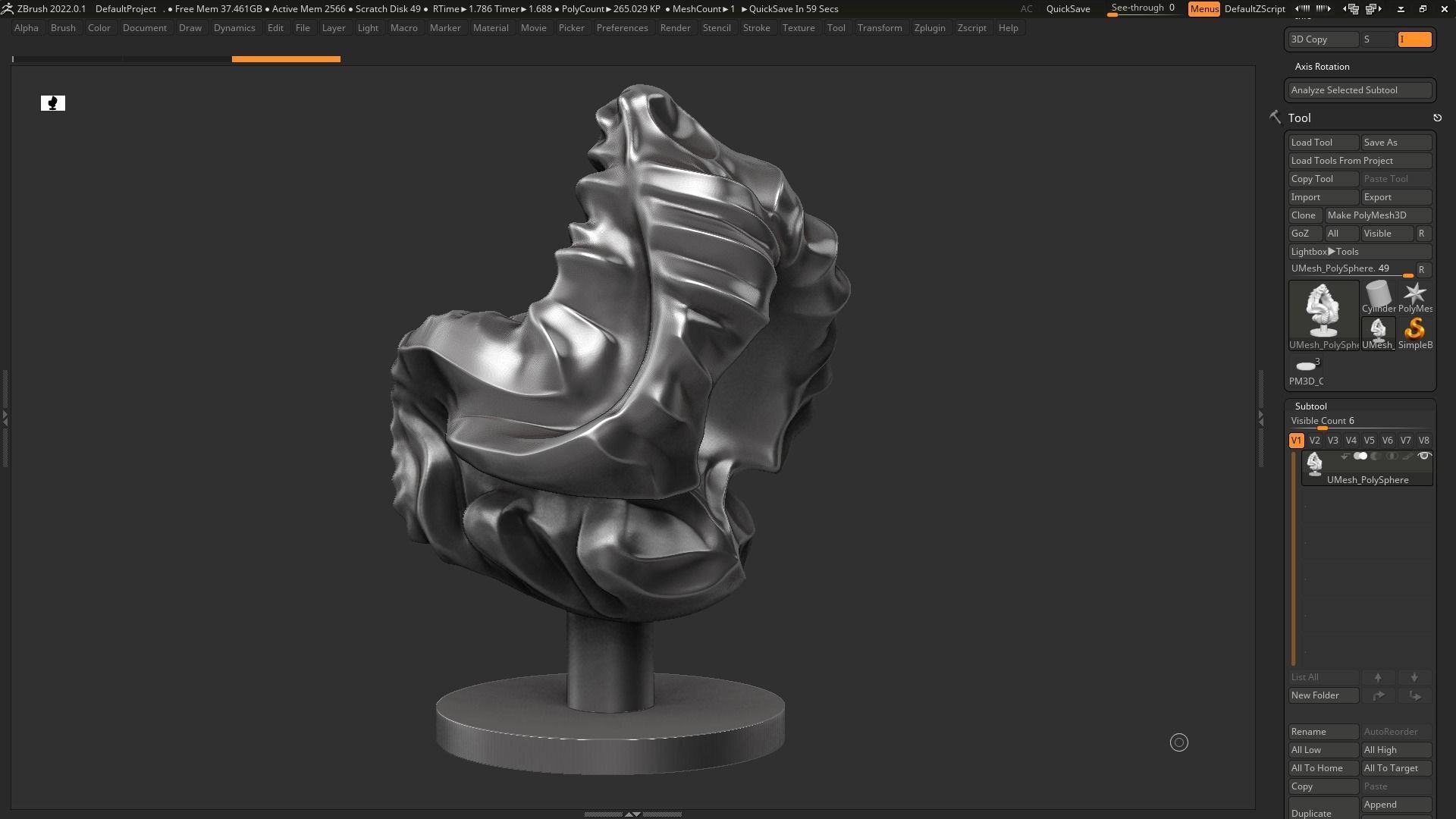
Task: Open the Render menu
Action: 675,28
